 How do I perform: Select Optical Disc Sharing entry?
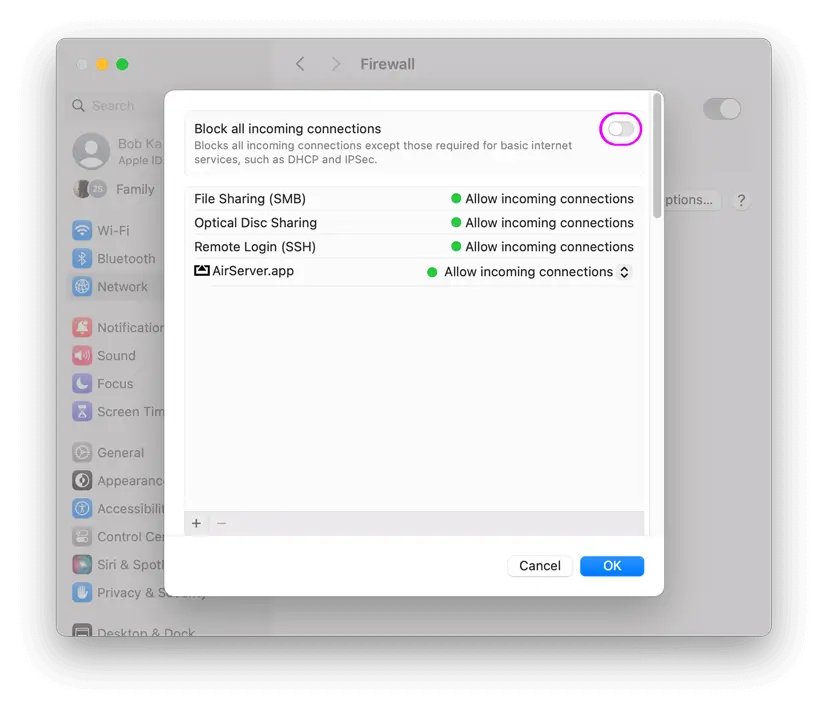click(414, 223)
